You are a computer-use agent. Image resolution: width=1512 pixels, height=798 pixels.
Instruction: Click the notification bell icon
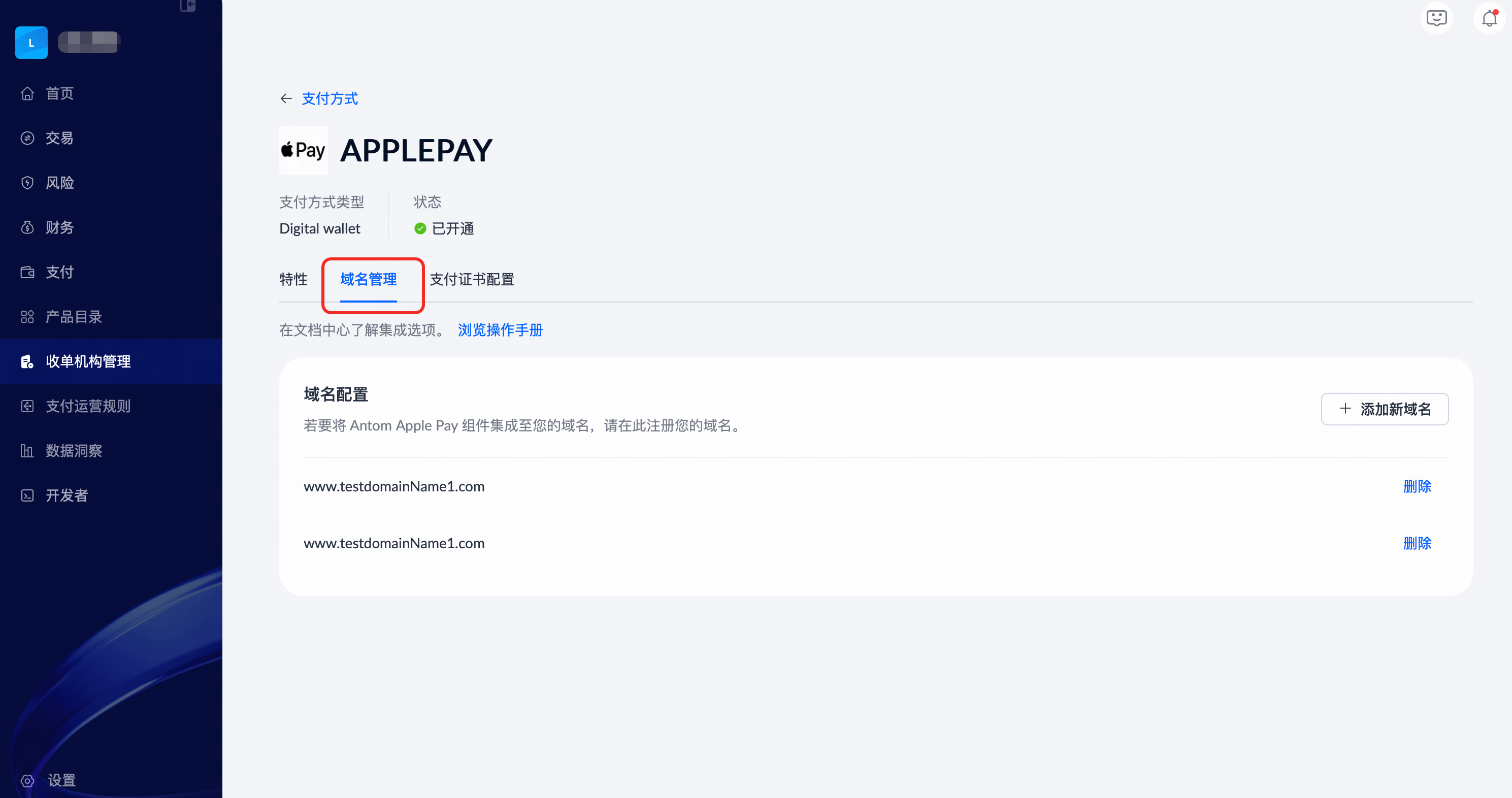1489,19
